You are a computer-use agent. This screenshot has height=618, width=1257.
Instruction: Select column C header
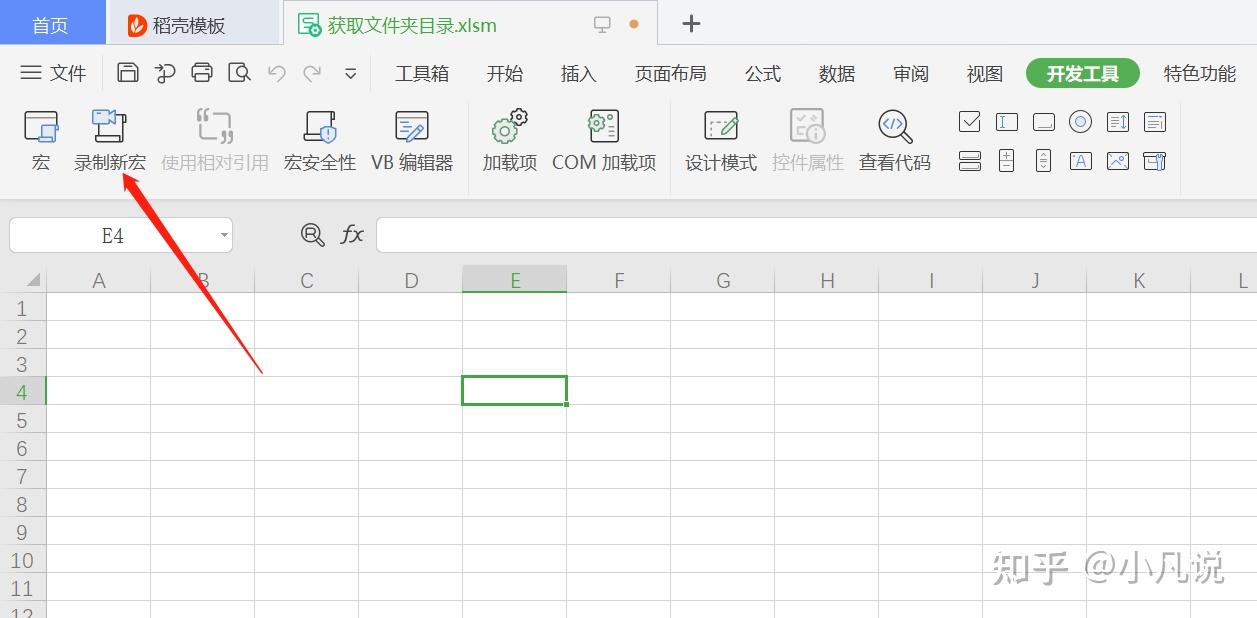[x=307, y=281]
